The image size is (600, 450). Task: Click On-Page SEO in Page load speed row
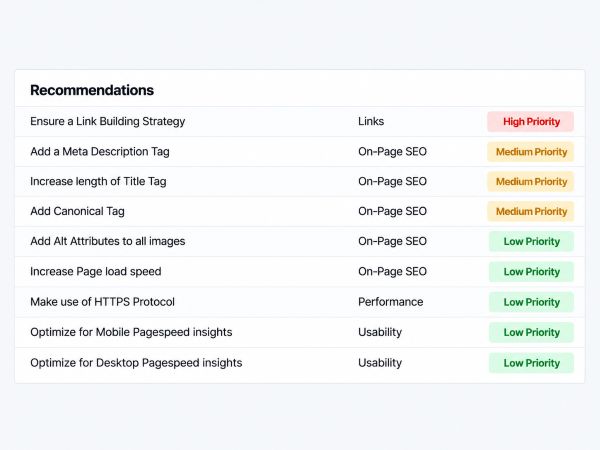[392, 271]
